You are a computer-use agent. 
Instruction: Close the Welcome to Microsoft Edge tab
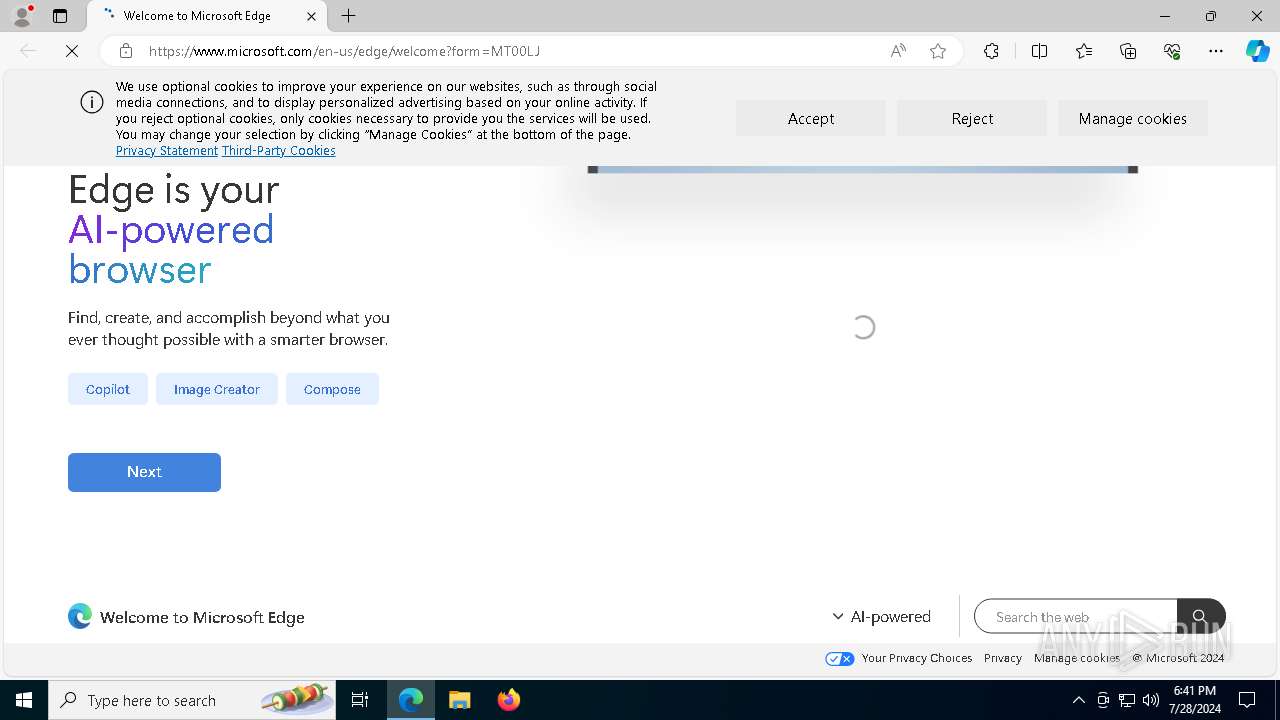[311, 16]
